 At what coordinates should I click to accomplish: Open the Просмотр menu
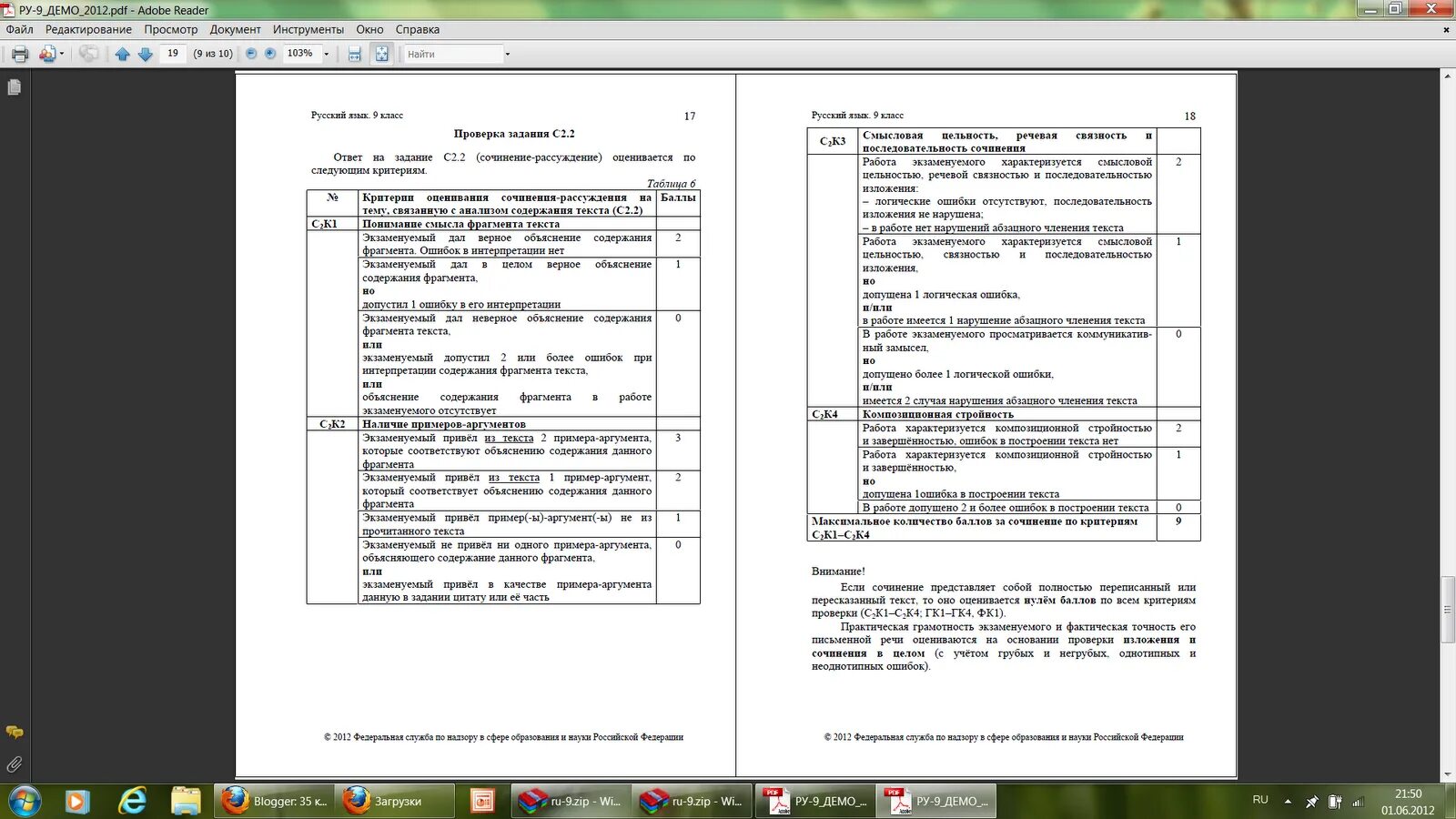(x=171, y=29)
